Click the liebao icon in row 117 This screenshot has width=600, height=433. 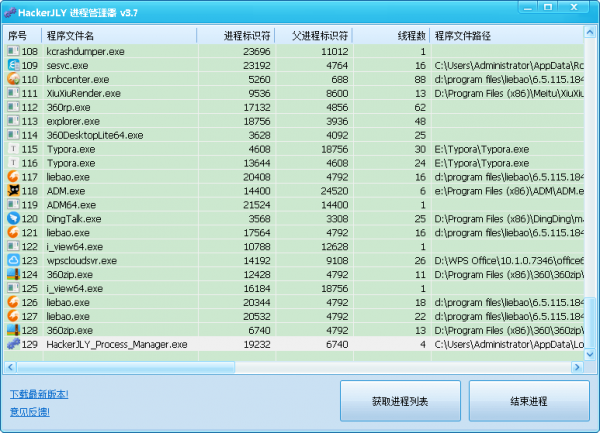(13, 177)
